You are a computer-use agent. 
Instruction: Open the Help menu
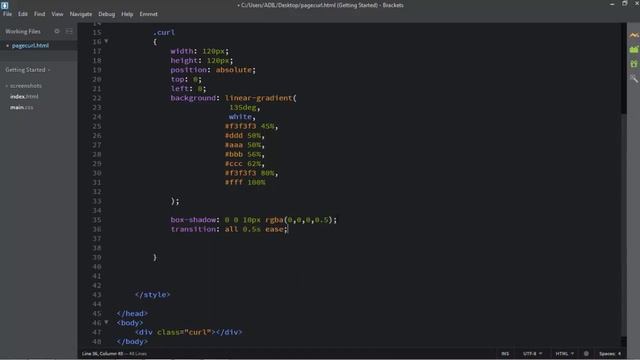pyautogui.click(x=127, y=14)
